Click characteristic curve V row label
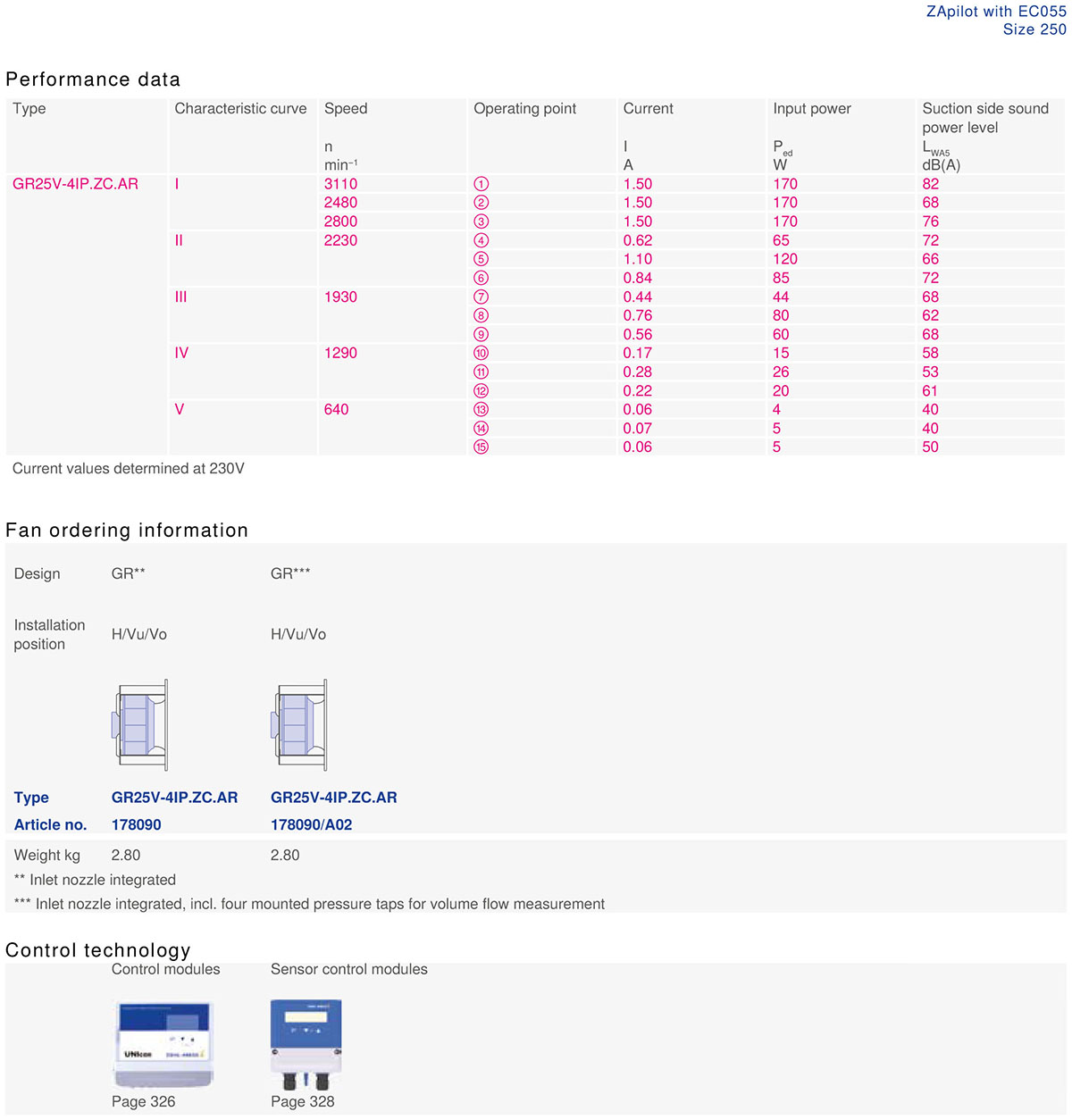Image resolution: width=1072 pixels, height=1120 pixels. [180, 409]
